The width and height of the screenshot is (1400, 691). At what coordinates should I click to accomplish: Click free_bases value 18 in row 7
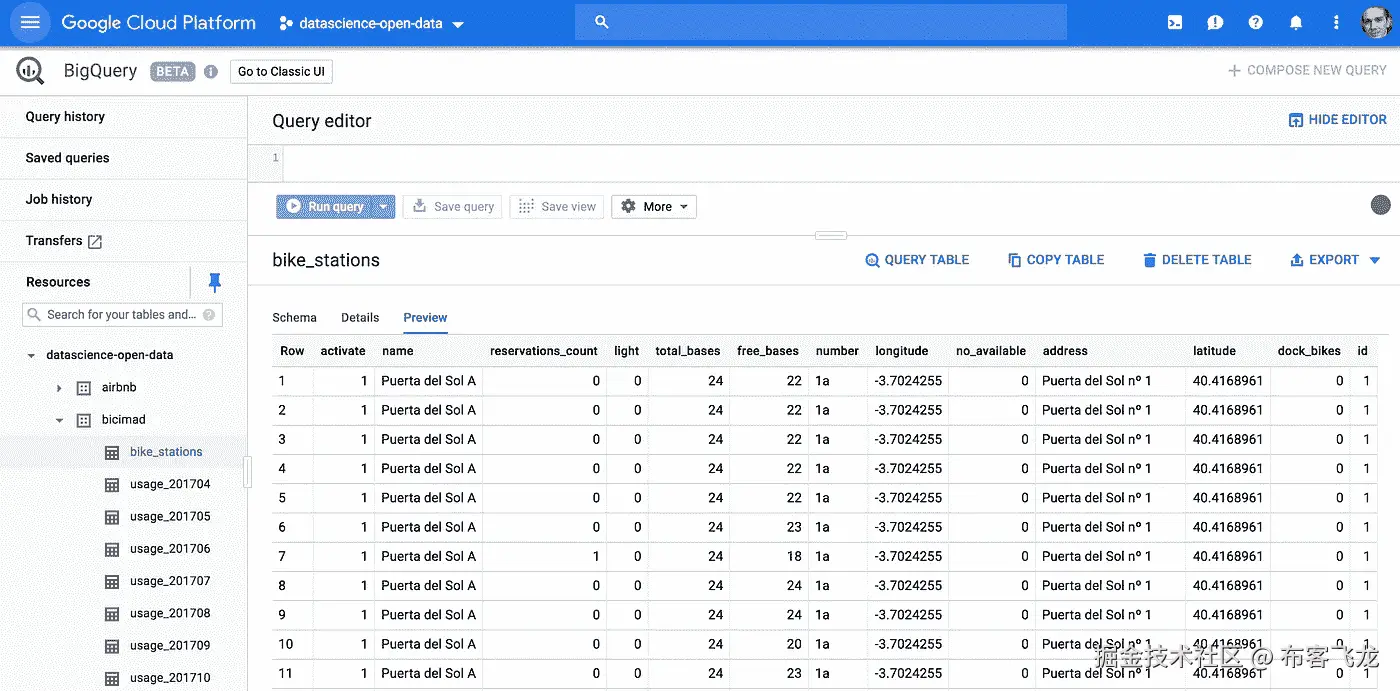tap(794, 556)
